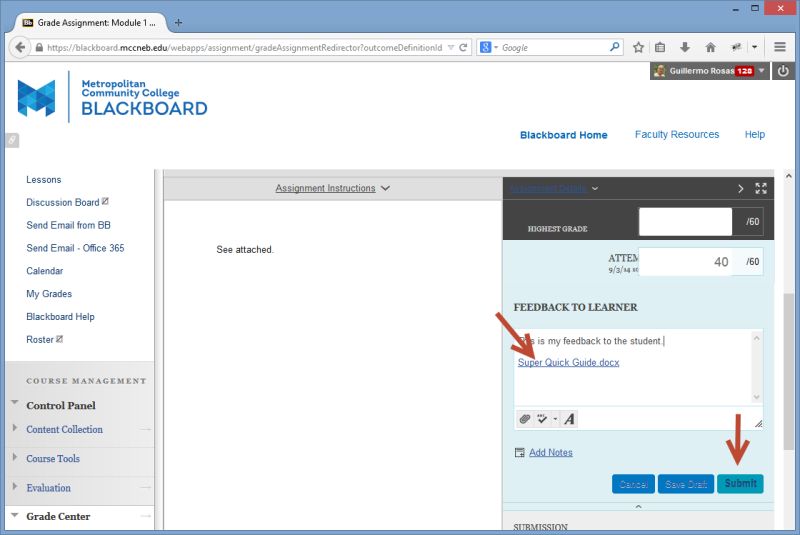Viewport: 800px width, 535px height.
Task: Bookmark this page with the star icon
Action: (x=638, y=47)
